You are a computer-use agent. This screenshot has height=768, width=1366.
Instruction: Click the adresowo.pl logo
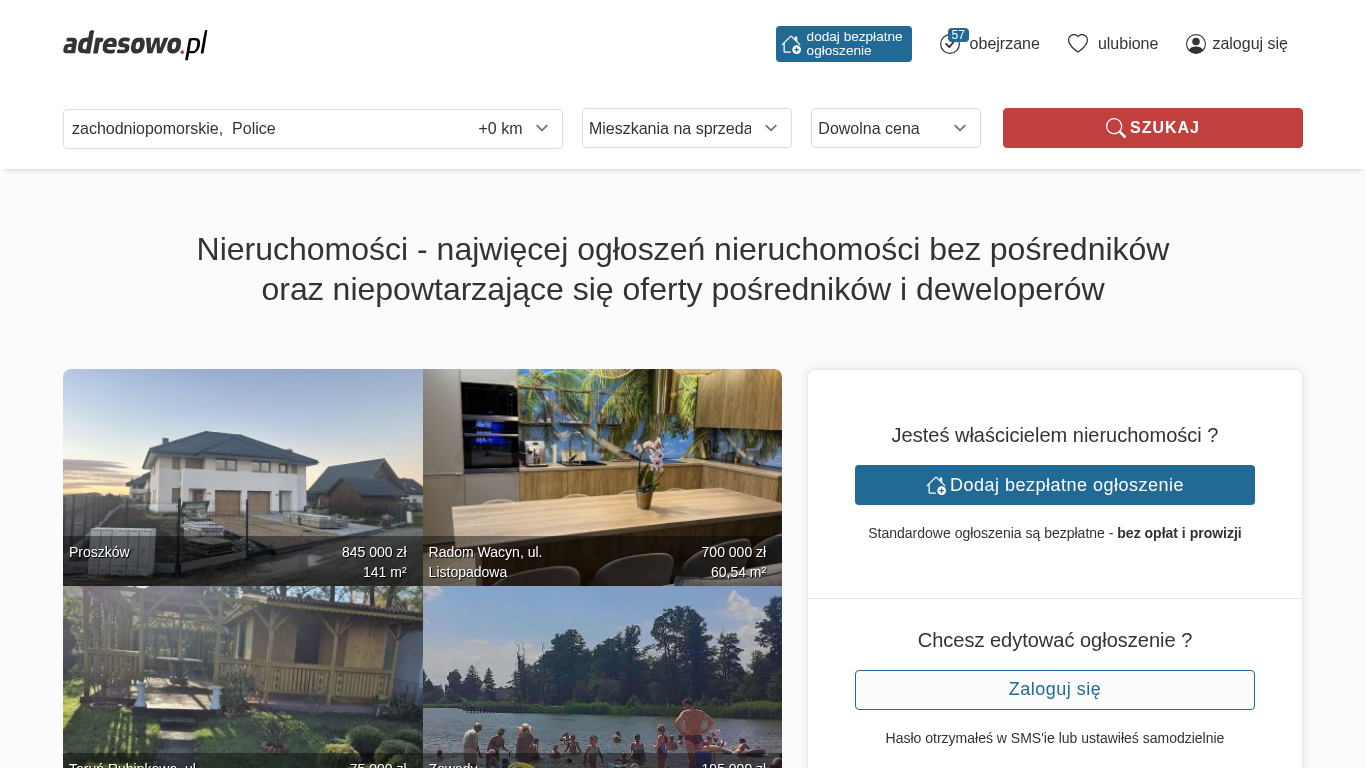pyautogui.click(x=135, y=44)
